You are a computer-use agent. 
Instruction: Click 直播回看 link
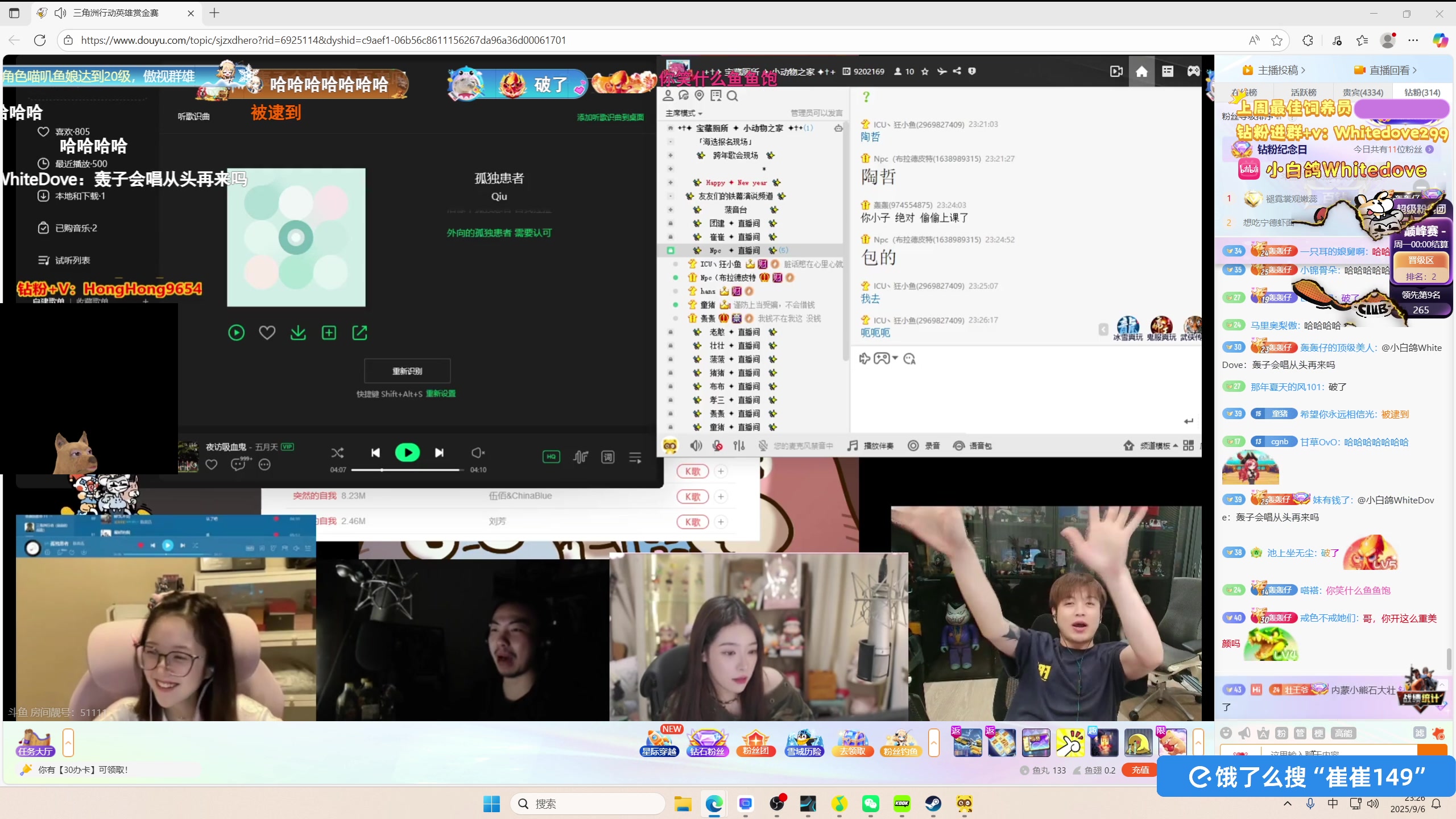[x=1385, y=70]
